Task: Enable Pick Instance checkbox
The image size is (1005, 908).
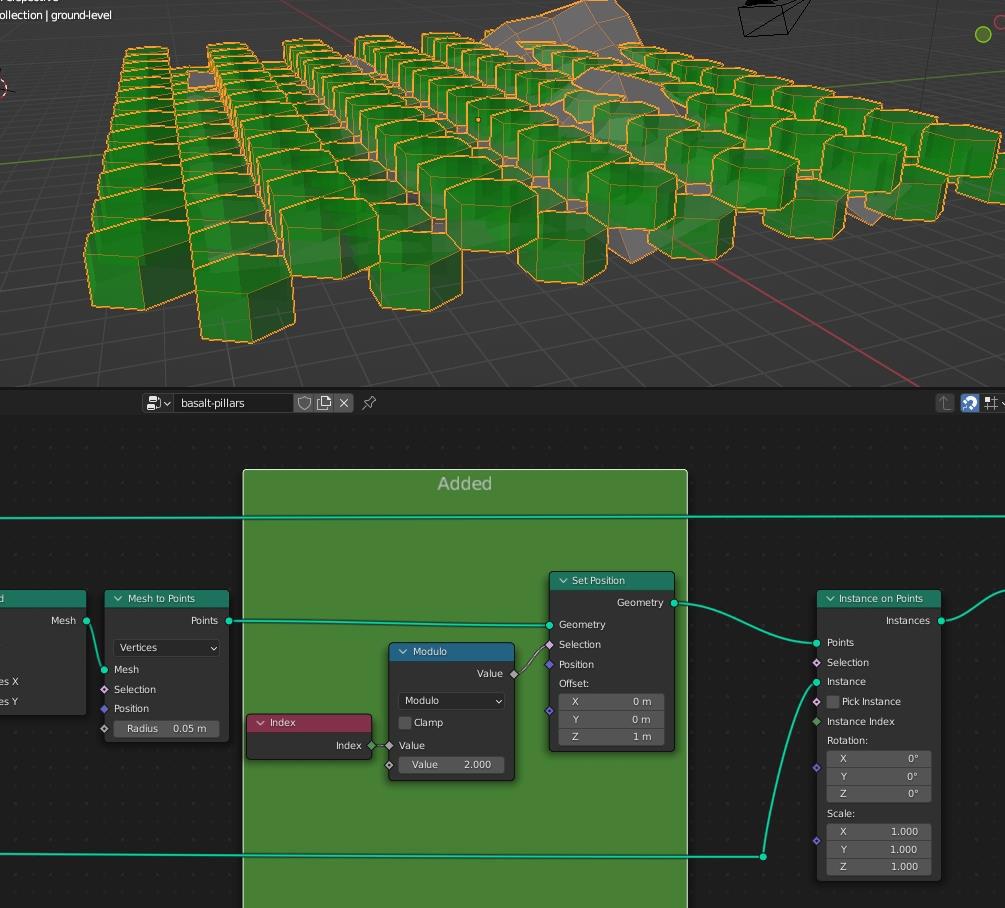Action: (x=833, y=702)
